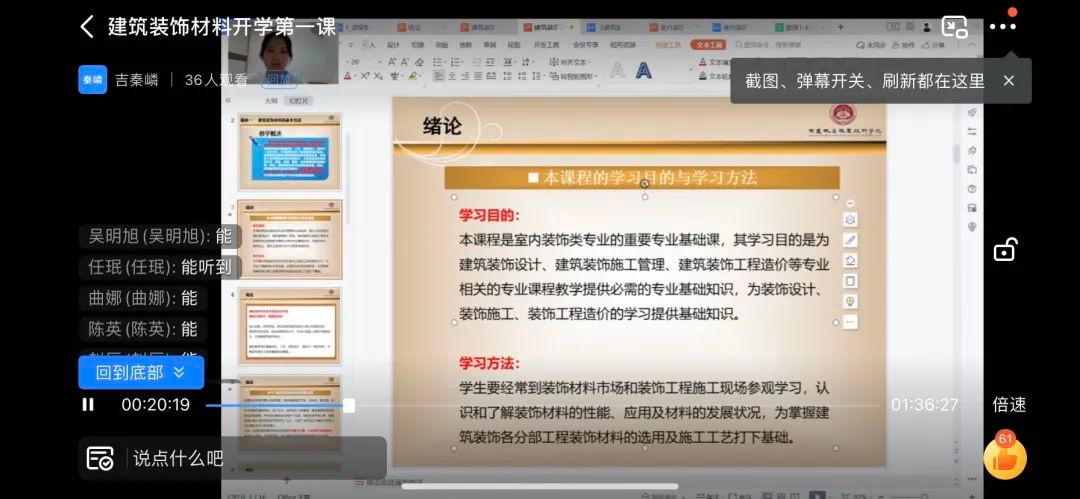Click the video progress bar handle
The image size is (1080, 499).
348,405
